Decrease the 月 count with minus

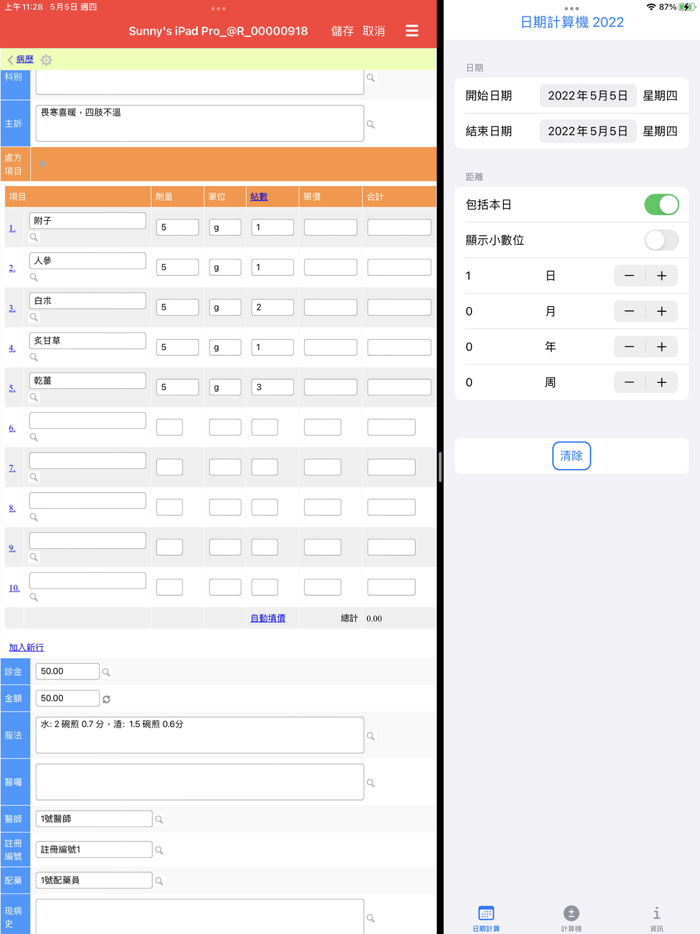629,311
